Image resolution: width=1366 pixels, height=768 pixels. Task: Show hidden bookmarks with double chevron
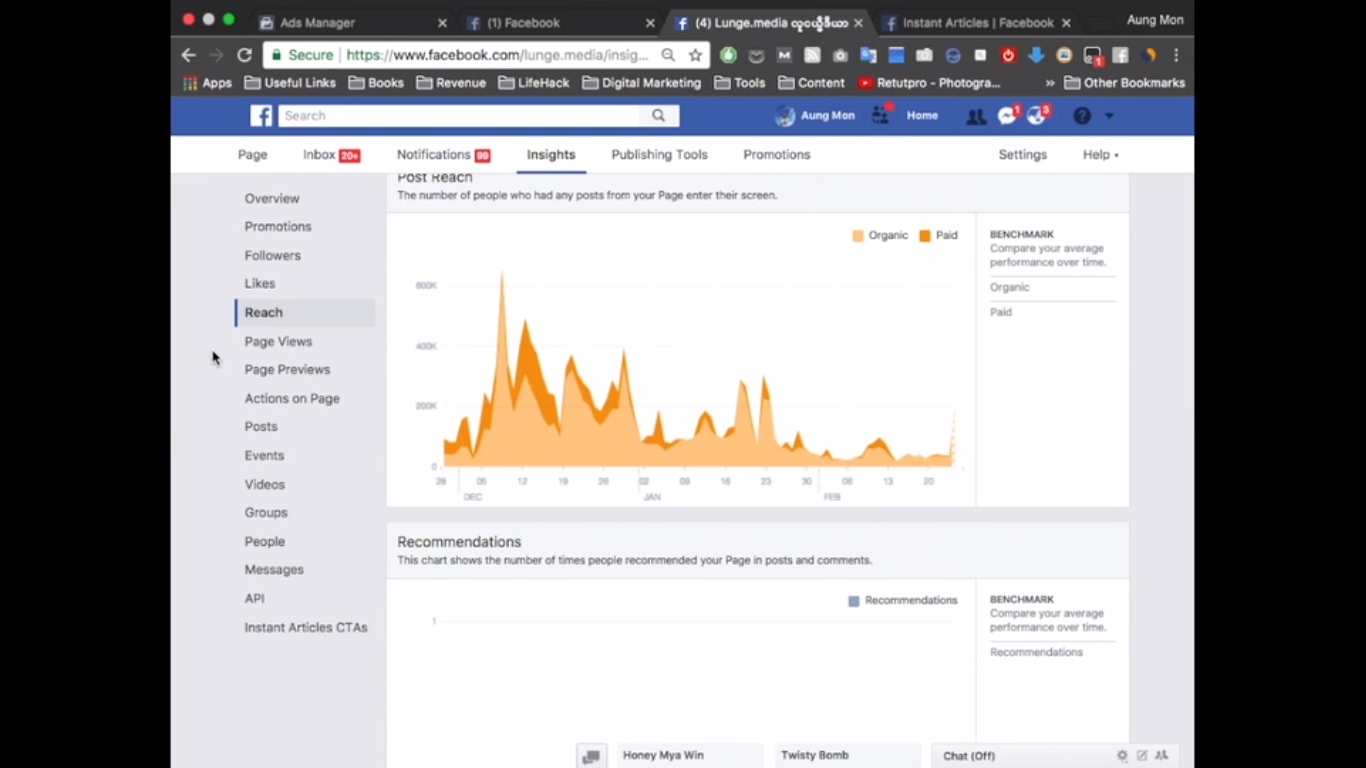1050,83
